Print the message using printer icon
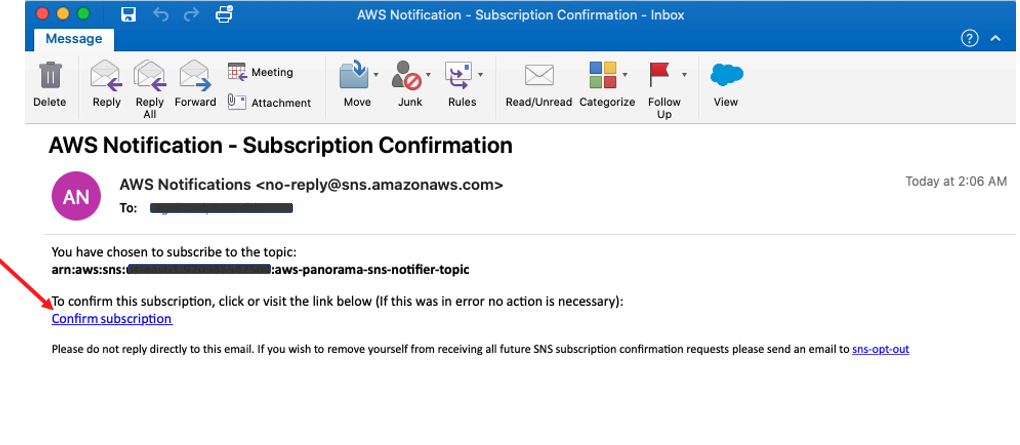Viewport: 1020px width, 445px height. pos(224,14)
